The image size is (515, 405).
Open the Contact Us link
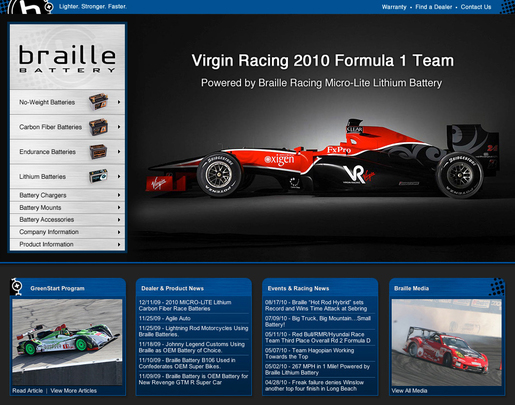[x=476, y=7]
